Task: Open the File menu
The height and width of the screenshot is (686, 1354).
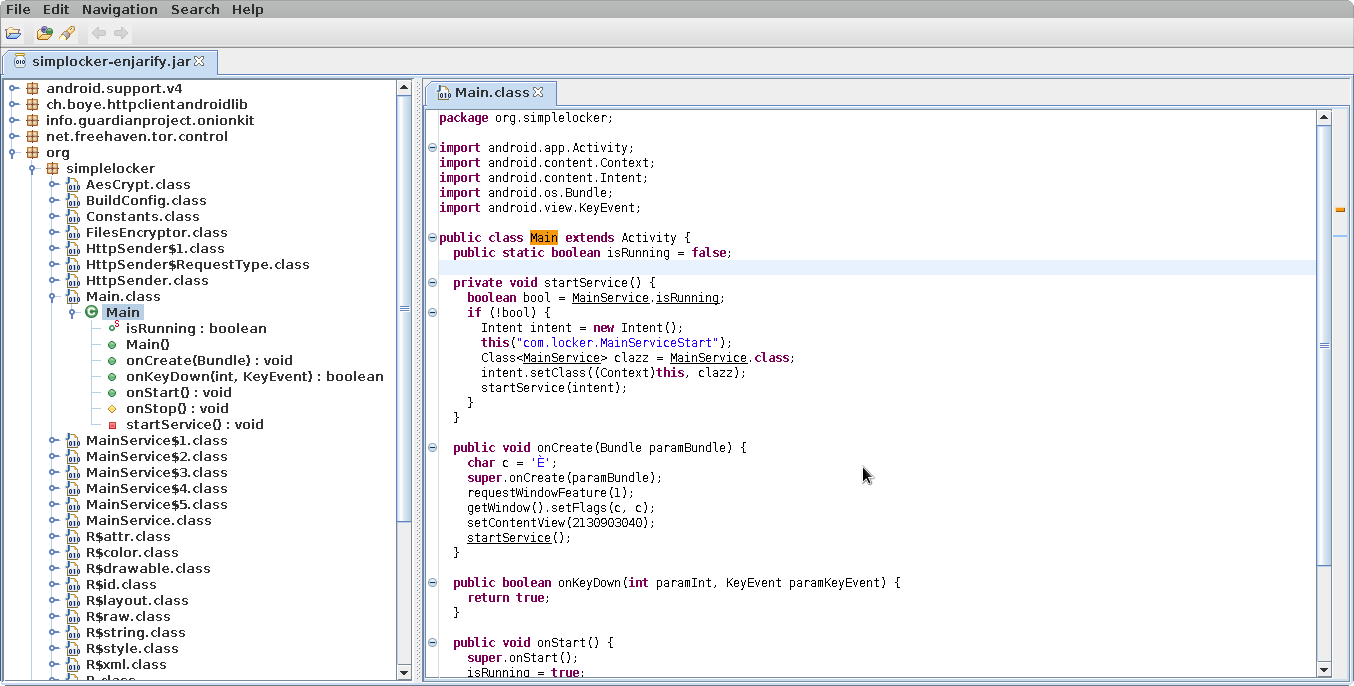Action: [18, 9]
